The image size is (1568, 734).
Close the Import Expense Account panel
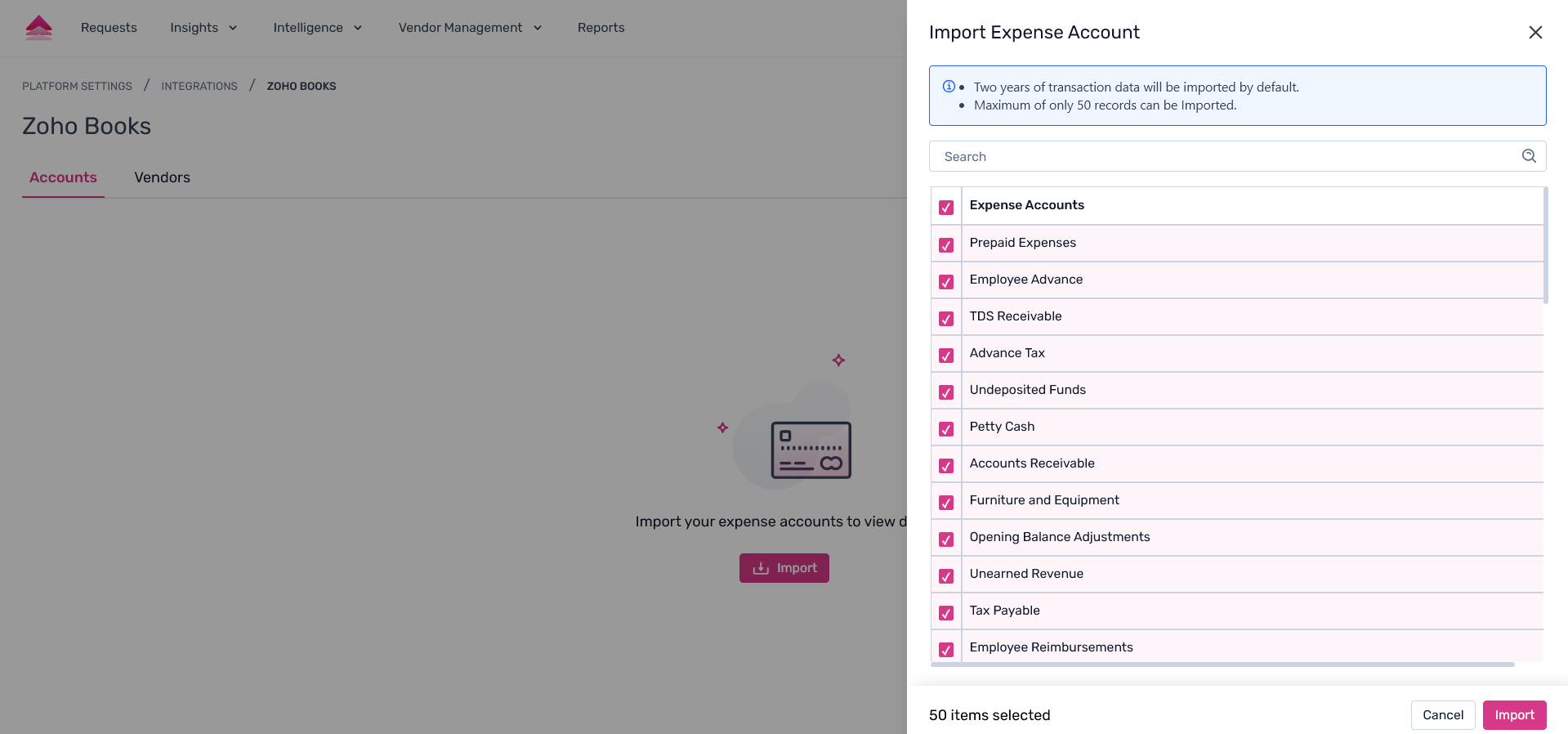1535,32
